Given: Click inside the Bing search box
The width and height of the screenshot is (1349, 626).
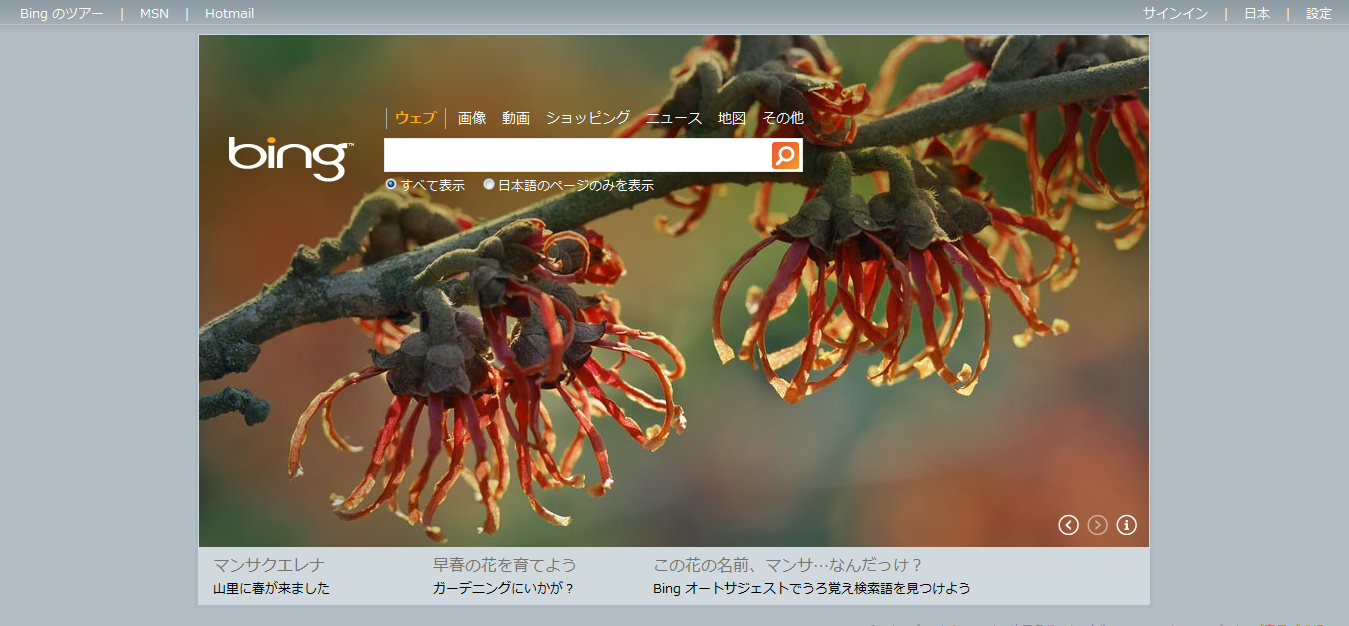Looking at the screenshot, I should (576, 155).
